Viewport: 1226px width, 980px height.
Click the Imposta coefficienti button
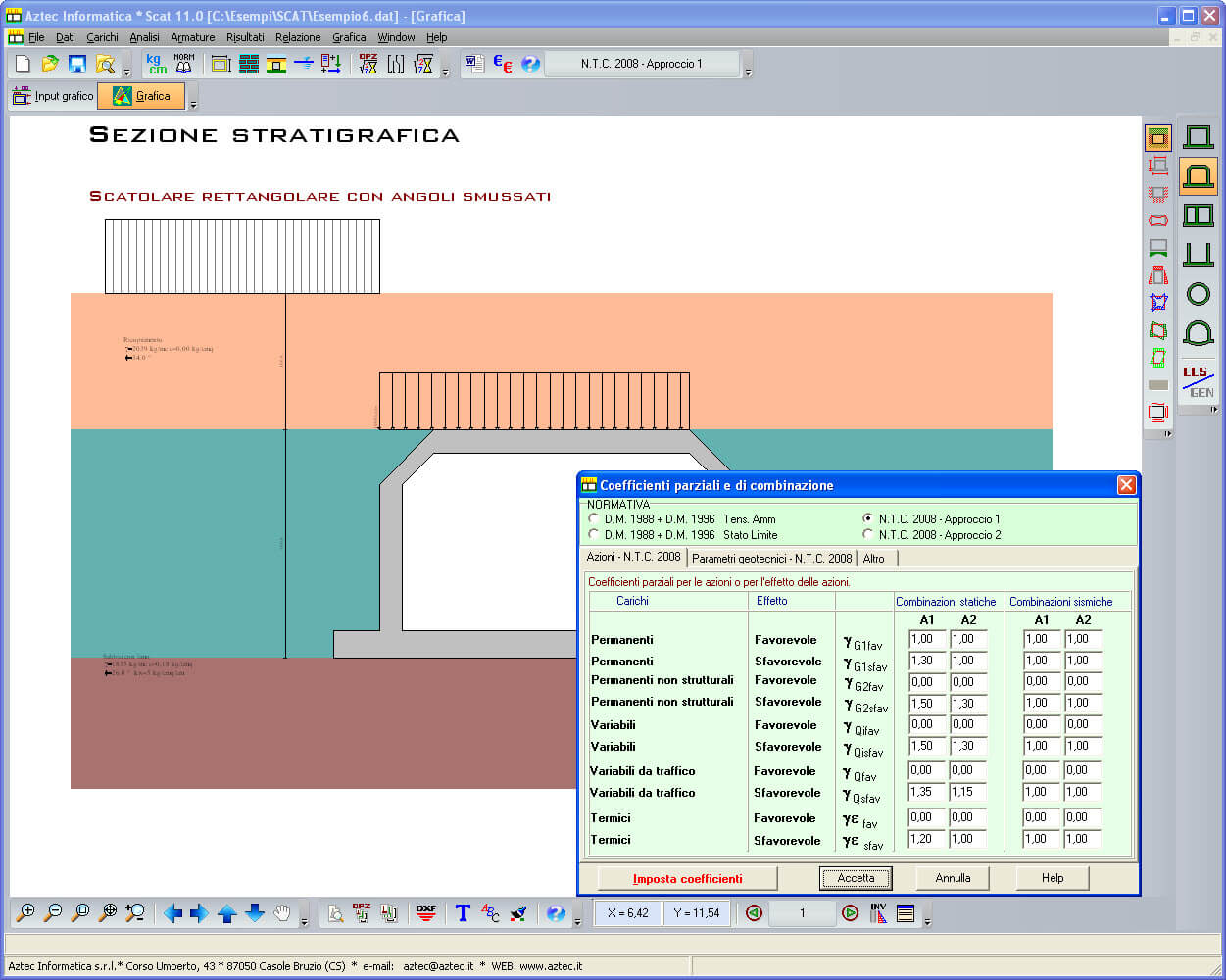pyautogui.click(x=687, y=879)
